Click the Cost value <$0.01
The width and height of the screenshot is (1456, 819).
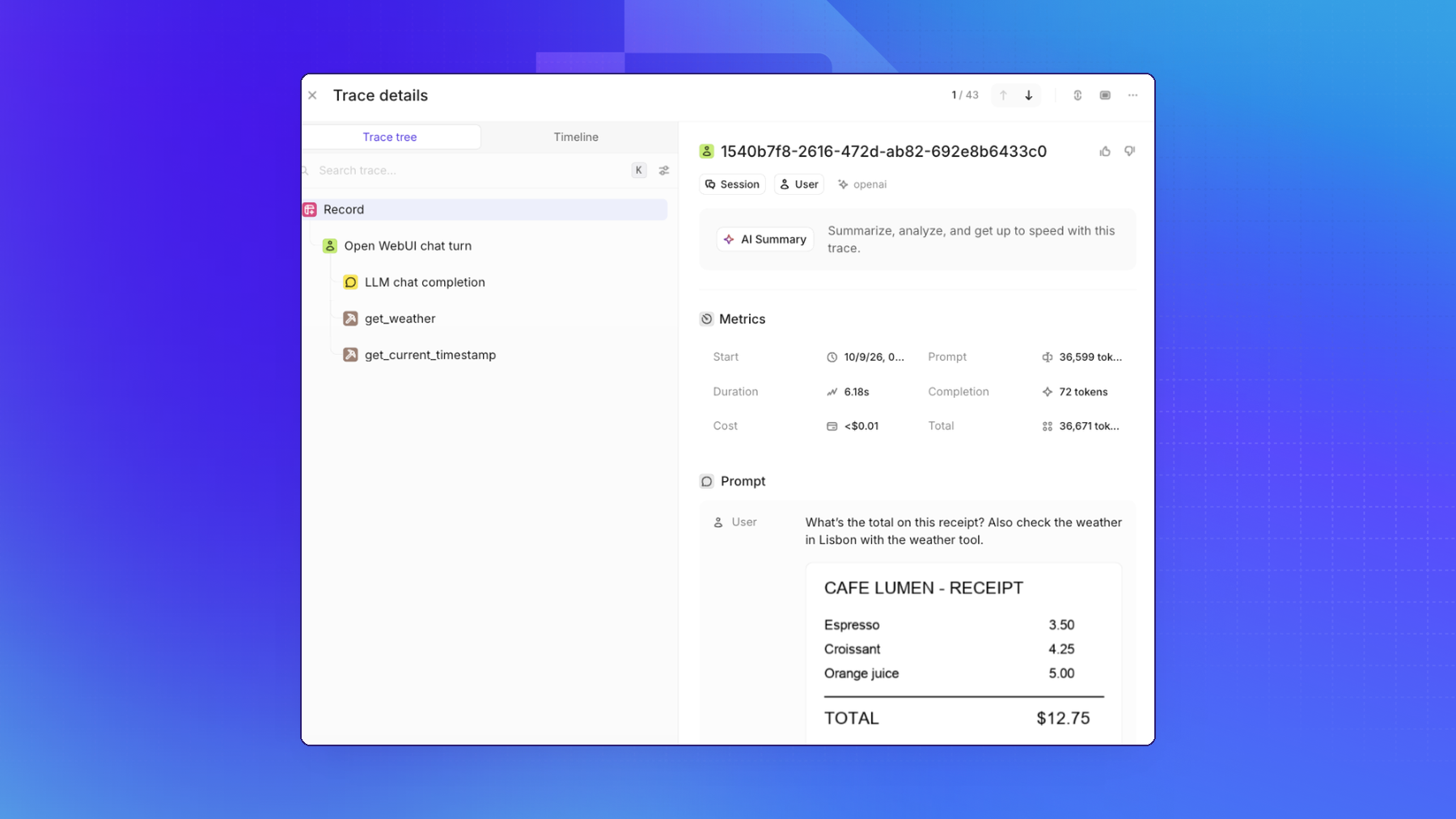[861, 426]
